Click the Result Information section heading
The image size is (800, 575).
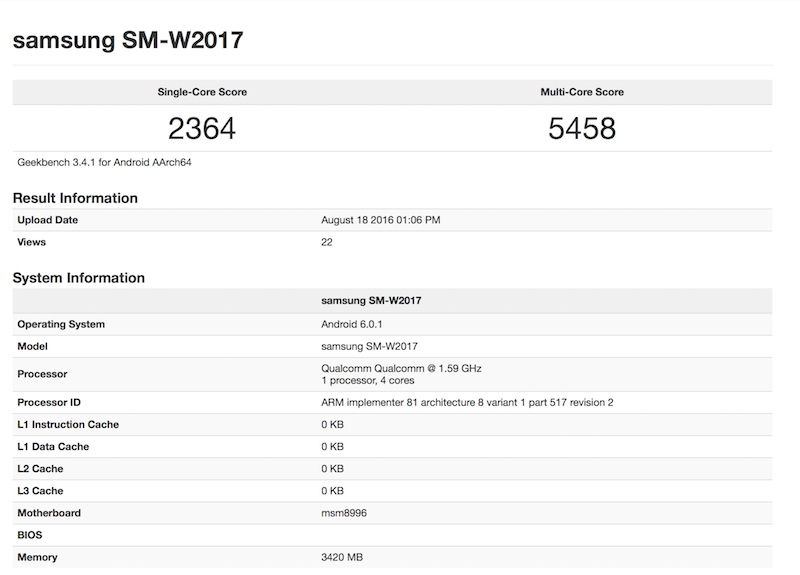75,198
